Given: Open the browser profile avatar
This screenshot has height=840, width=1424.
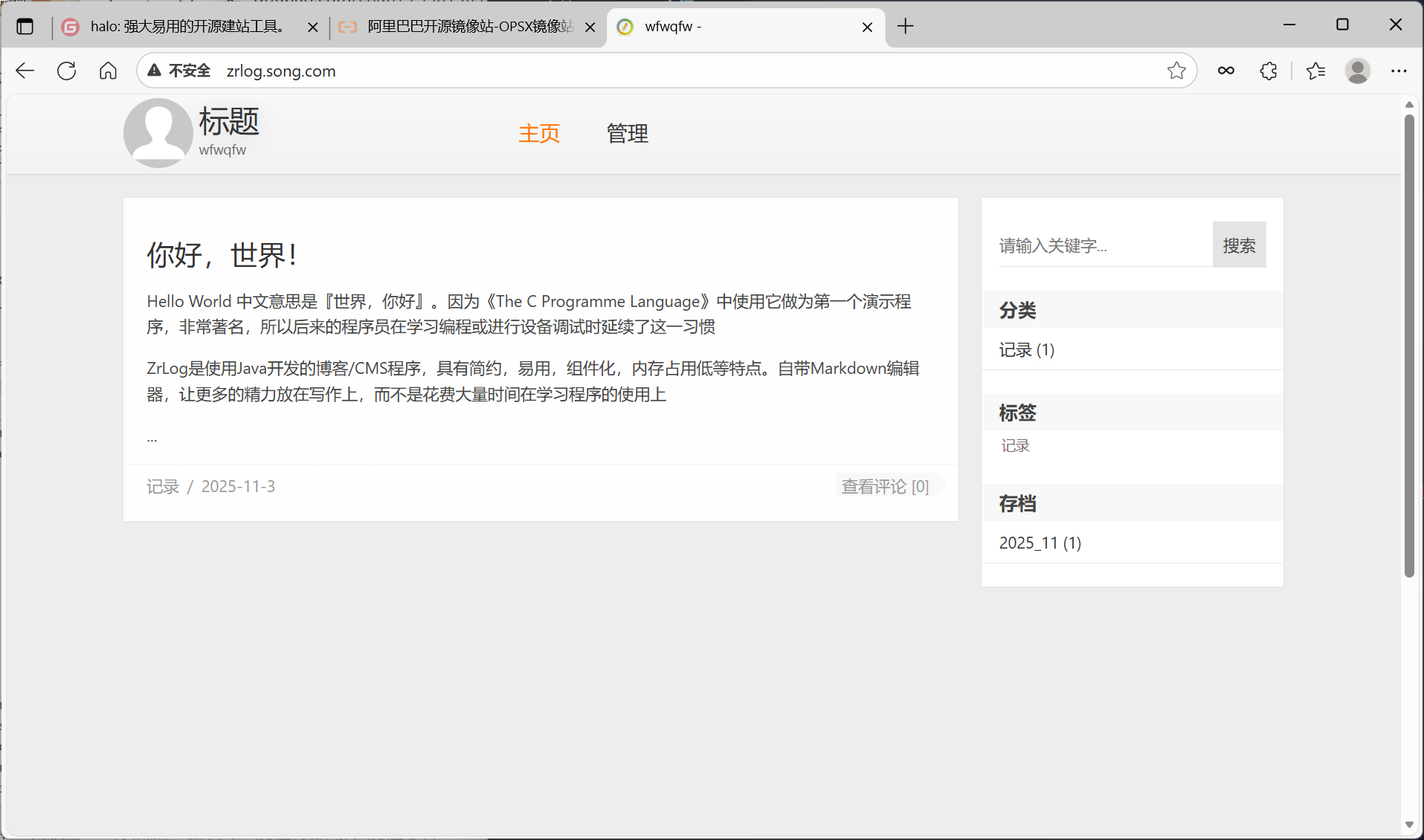Looking at the screenshot, I should tap(1358, 71).
